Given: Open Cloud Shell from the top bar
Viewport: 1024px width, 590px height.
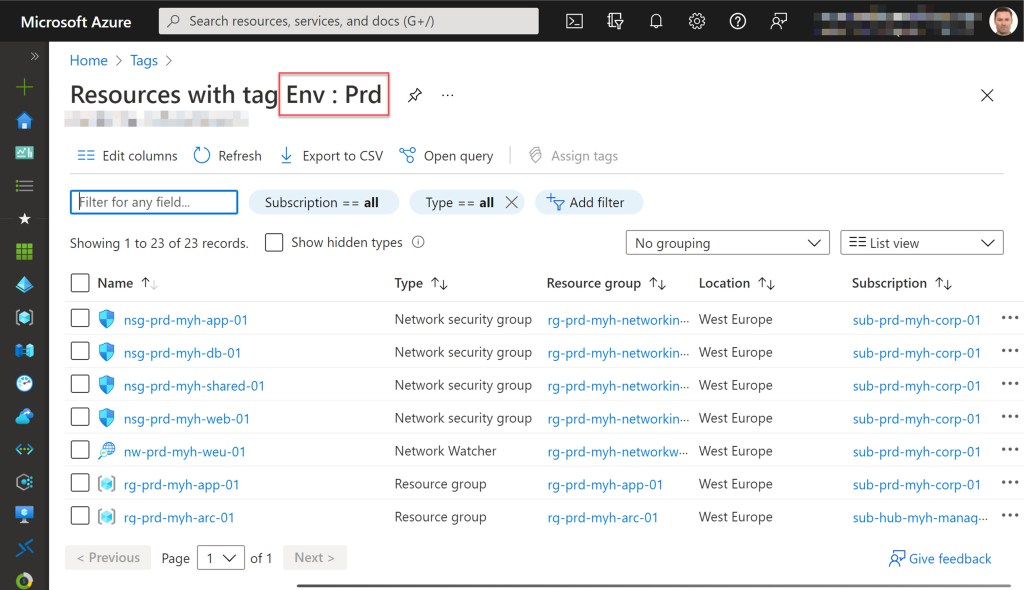Looking at the screenshot, I should 574,21.
